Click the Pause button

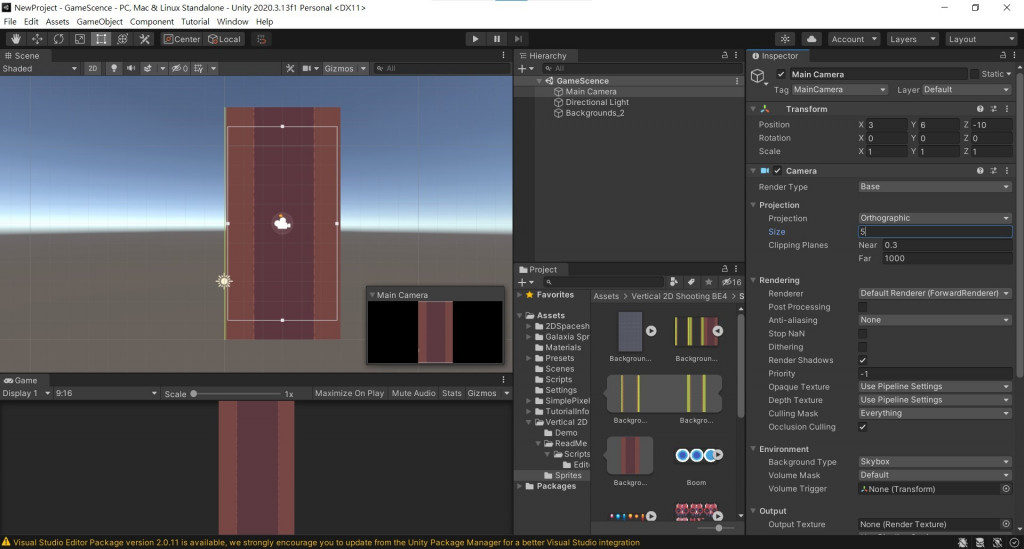(x=496, y=39)
